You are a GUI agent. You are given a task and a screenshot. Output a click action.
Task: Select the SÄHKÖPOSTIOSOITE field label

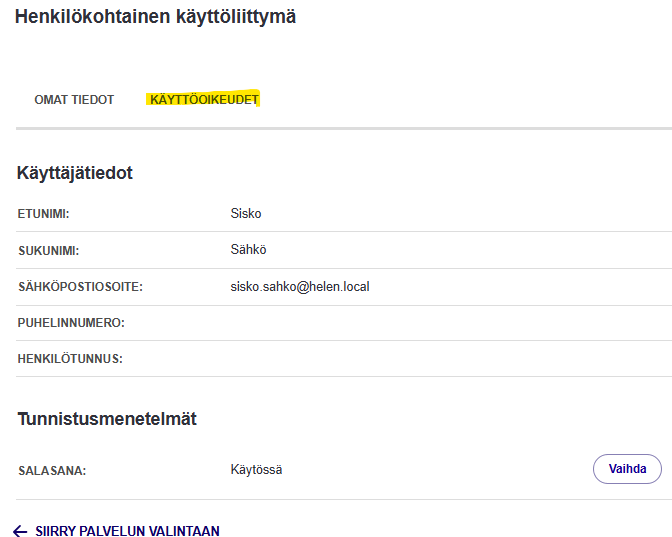80,287
